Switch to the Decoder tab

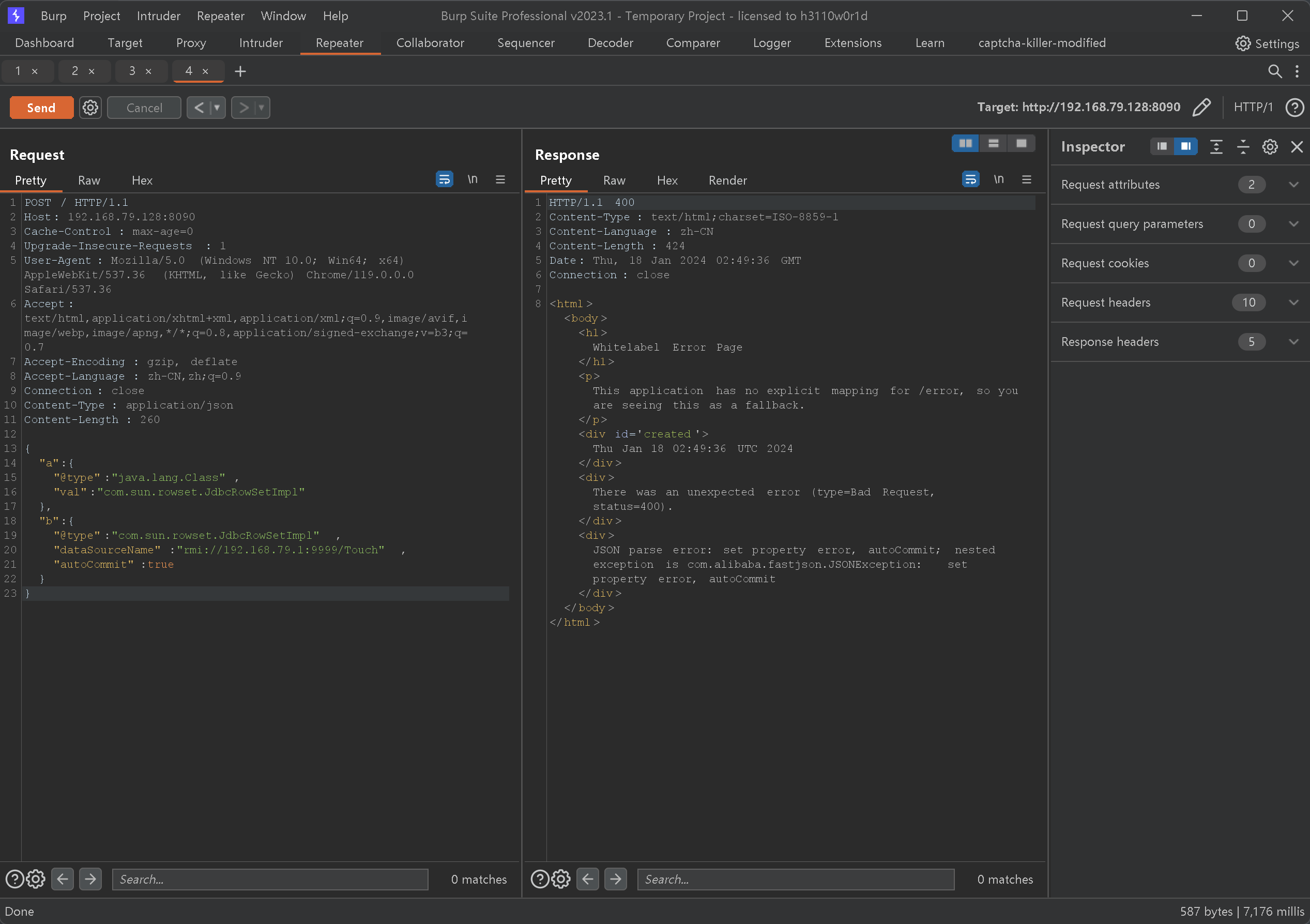point(610,43)
